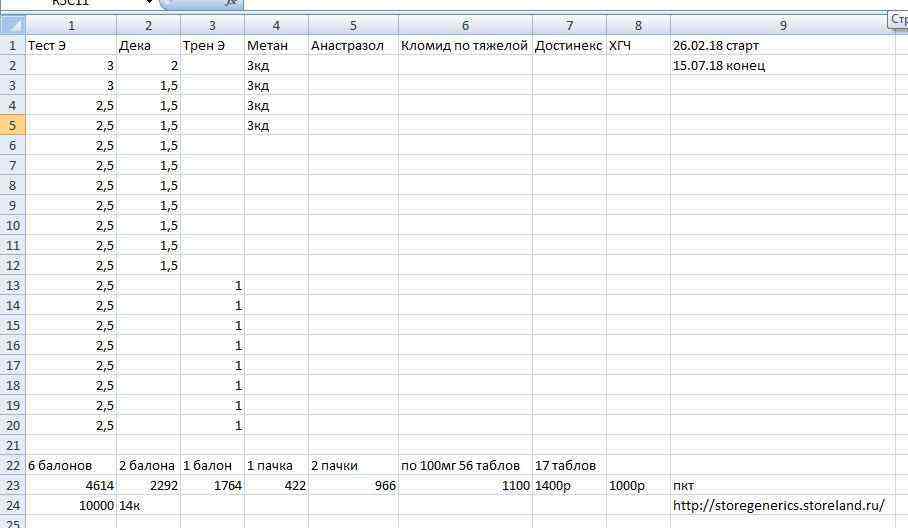Click the insert function fx icon

[x=230, y=4]
